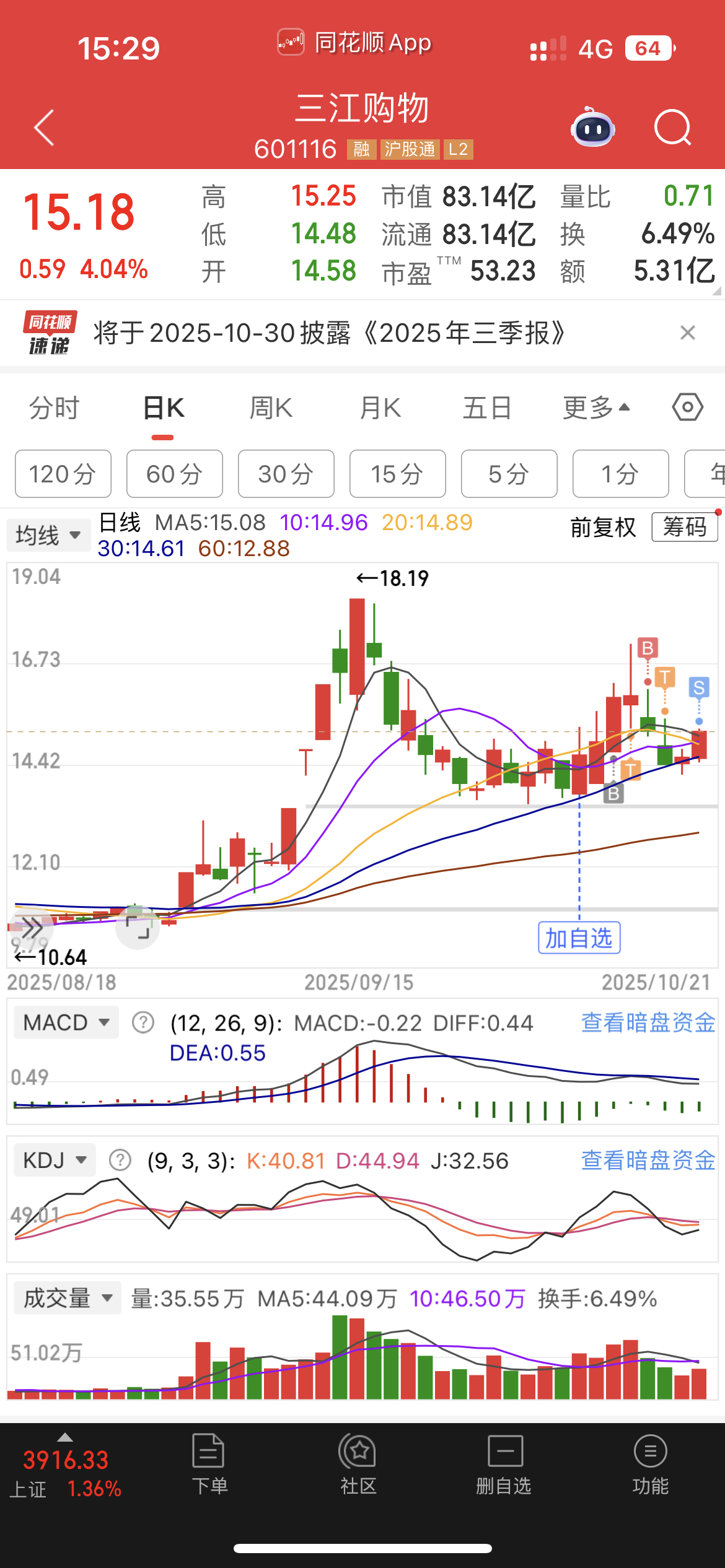Tap the red B marker near chart top

point(648,648)
